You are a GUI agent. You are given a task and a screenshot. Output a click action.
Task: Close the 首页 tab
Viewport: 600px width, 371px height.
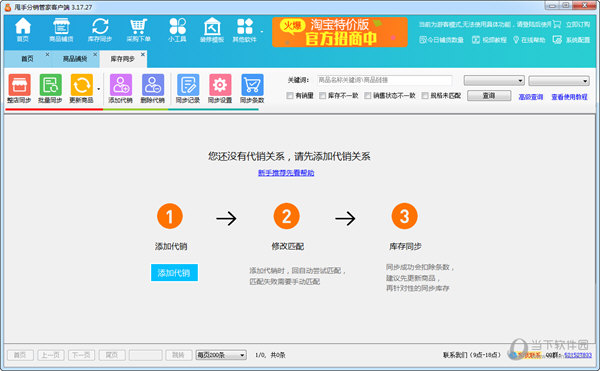(47, 54)
